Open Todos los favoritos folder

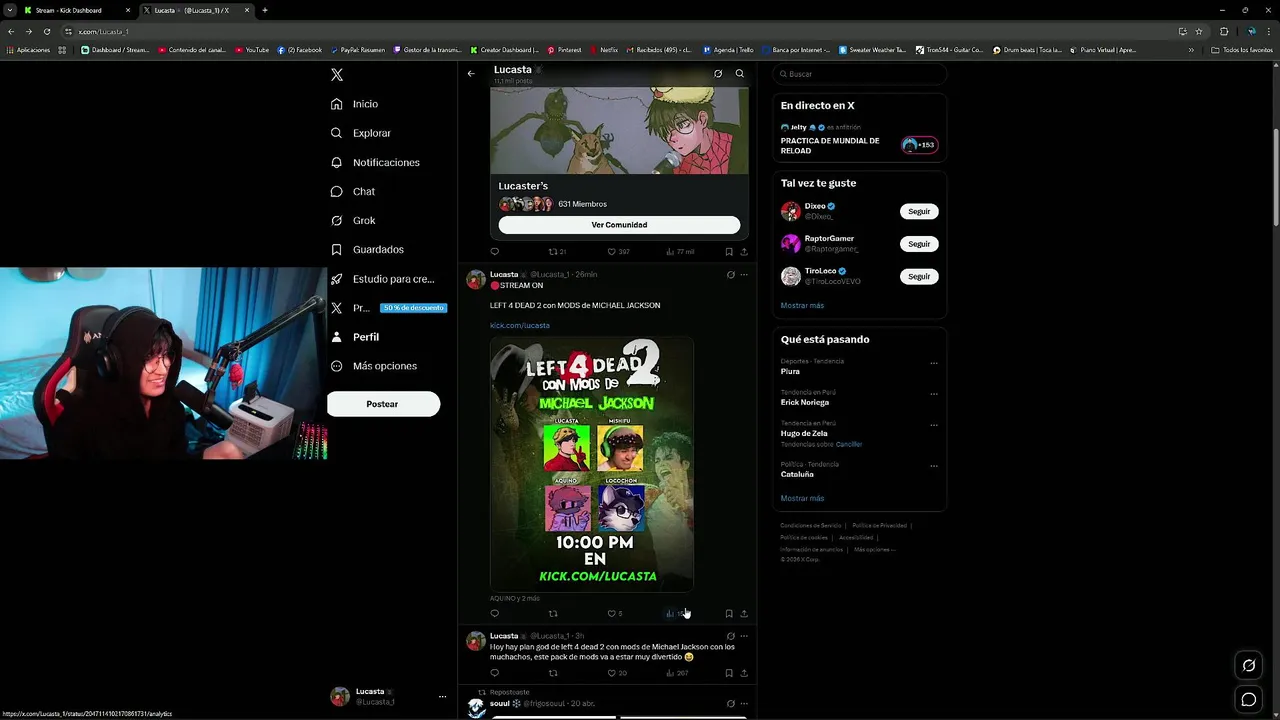pos(1242,50)
